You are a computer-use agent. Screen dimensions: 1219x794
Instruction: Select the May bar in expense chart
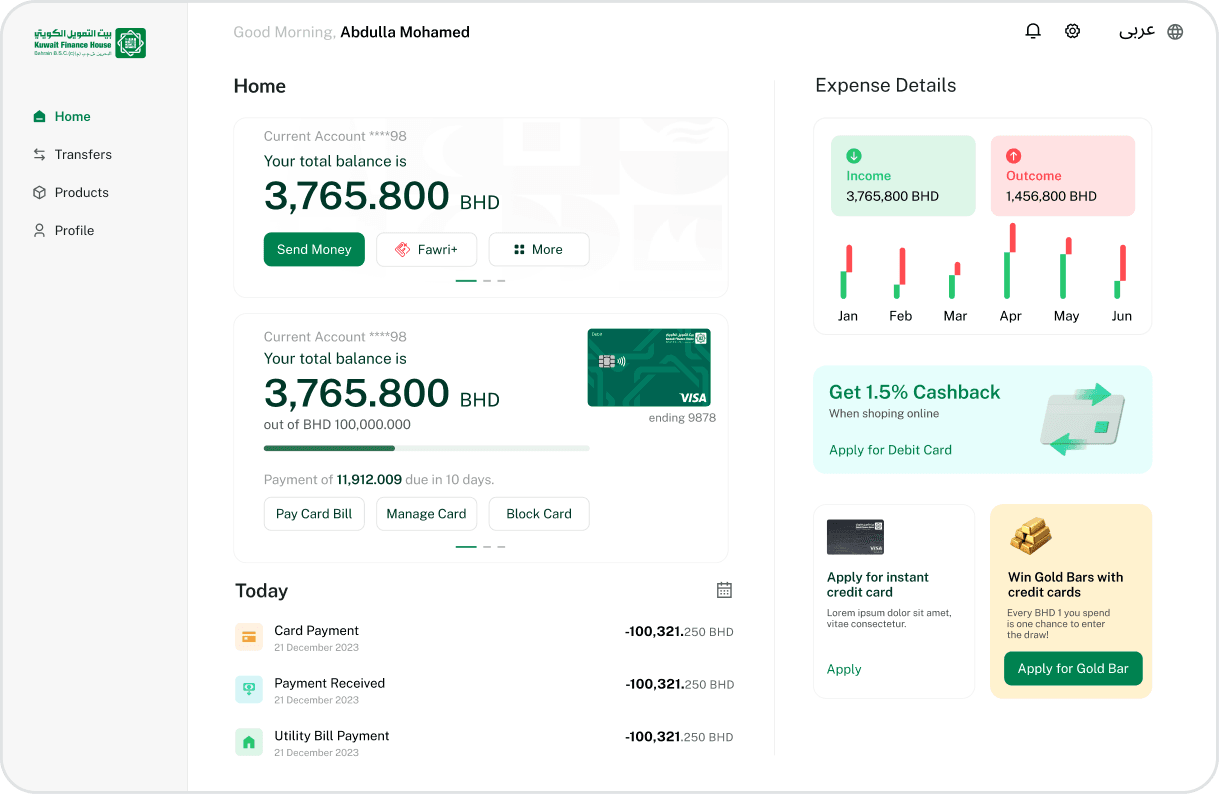coord(1066,268)
